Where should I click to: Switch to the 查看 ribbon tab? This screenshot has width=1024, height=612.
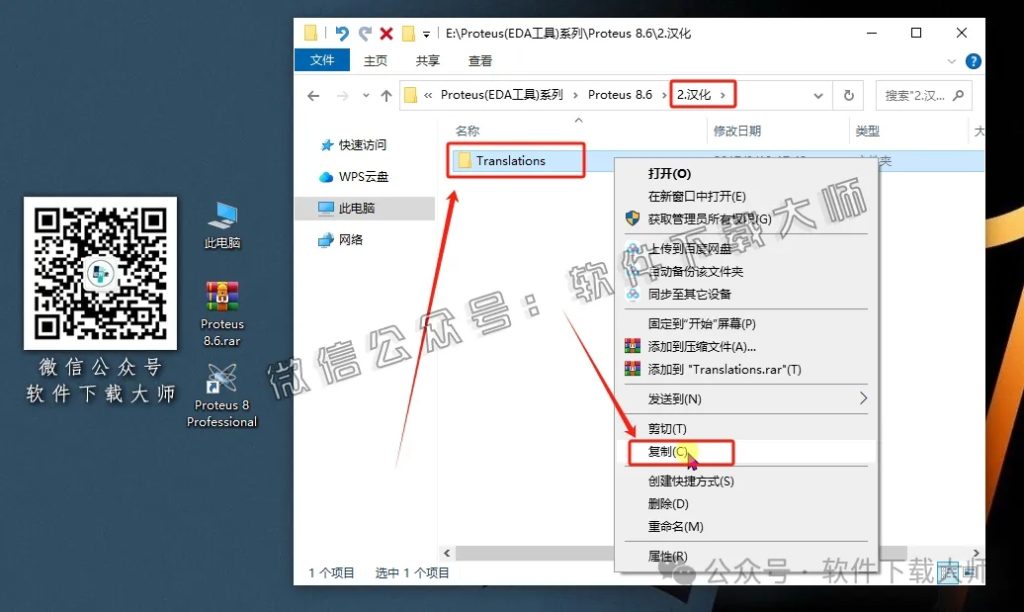(x=479, y=61)
